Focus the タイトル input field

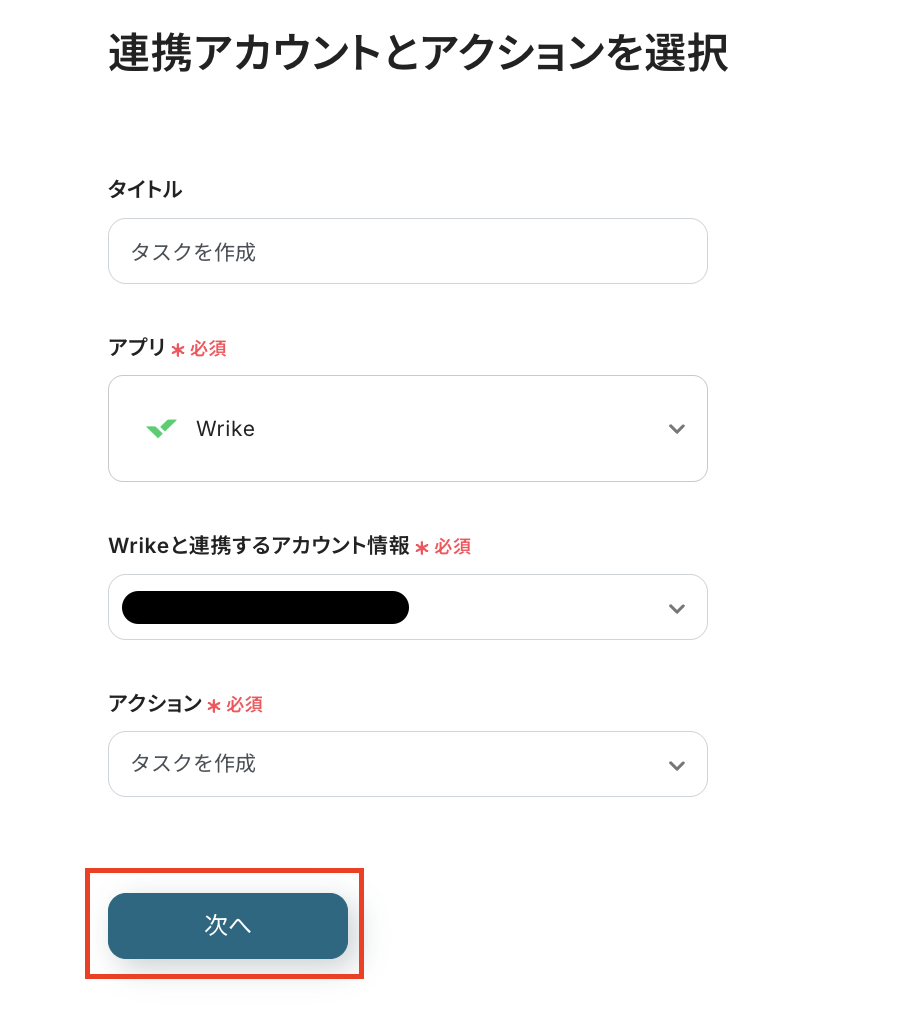point(408,251)
